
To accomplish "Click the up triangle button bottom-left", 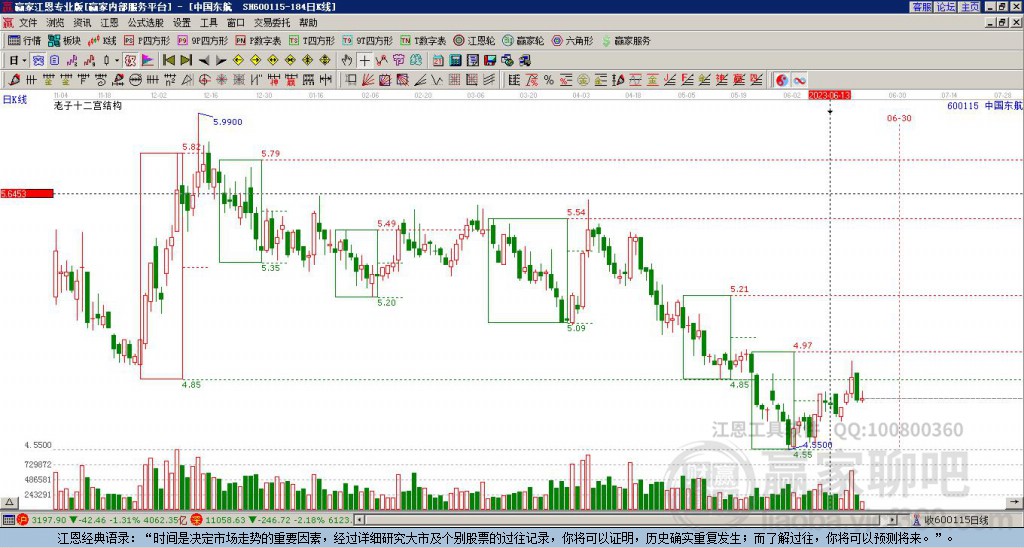I will point(9,502).
